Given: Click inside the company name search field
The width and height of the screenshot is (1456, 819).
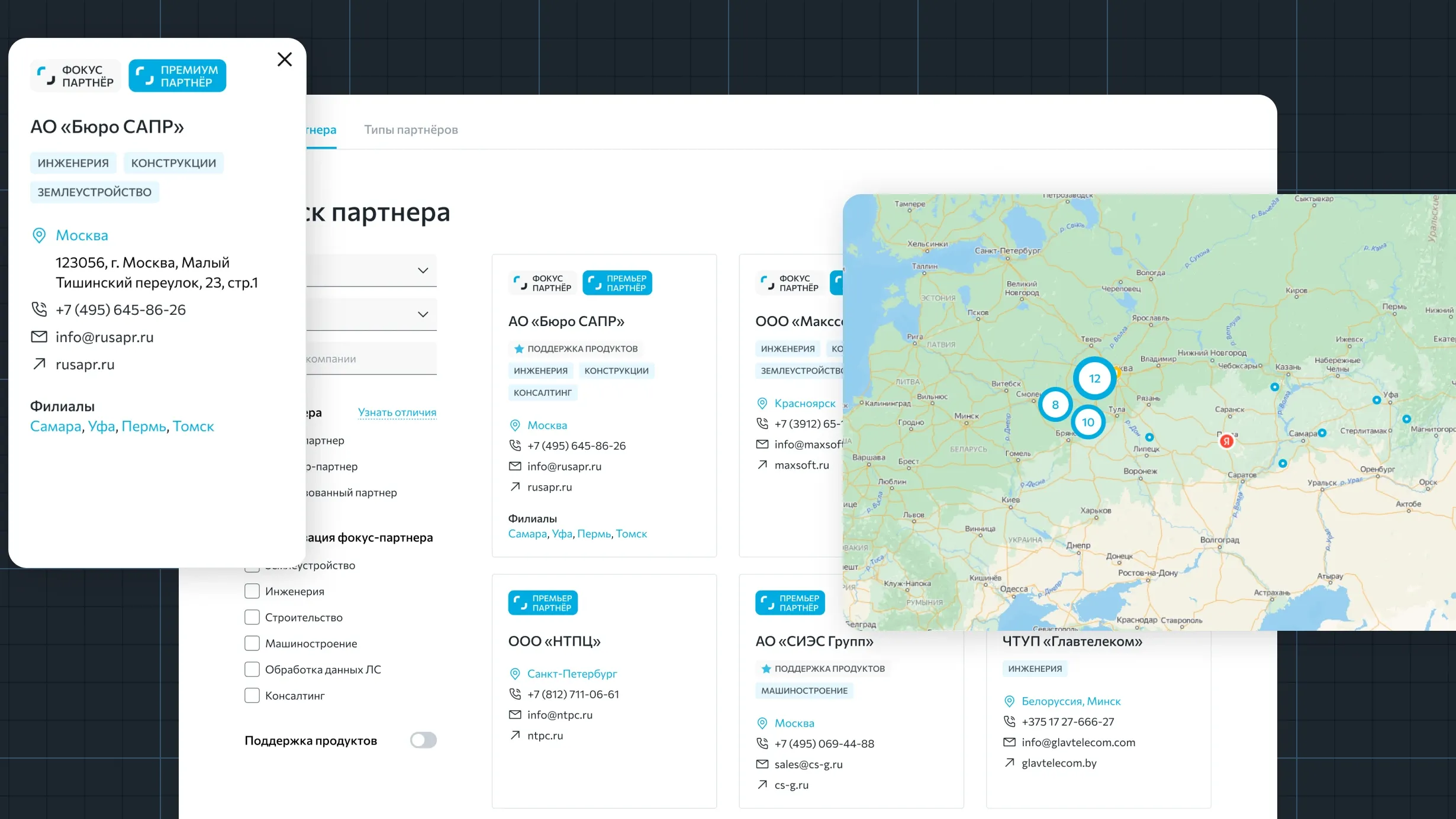Looking at the screenshot, I should coord(372,359).
